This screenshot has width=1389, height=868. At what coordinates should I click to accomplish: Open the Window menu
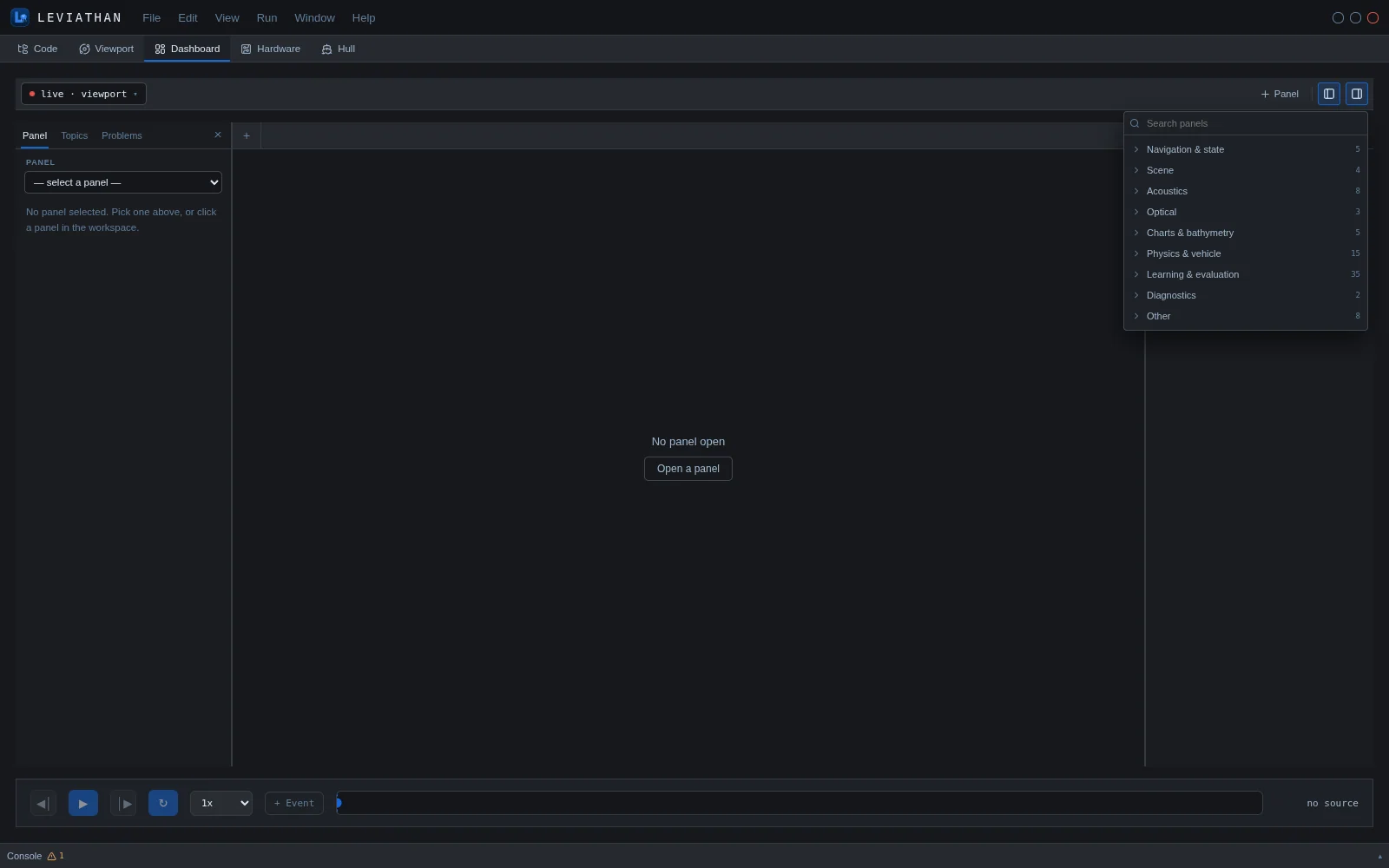point(314,17)
